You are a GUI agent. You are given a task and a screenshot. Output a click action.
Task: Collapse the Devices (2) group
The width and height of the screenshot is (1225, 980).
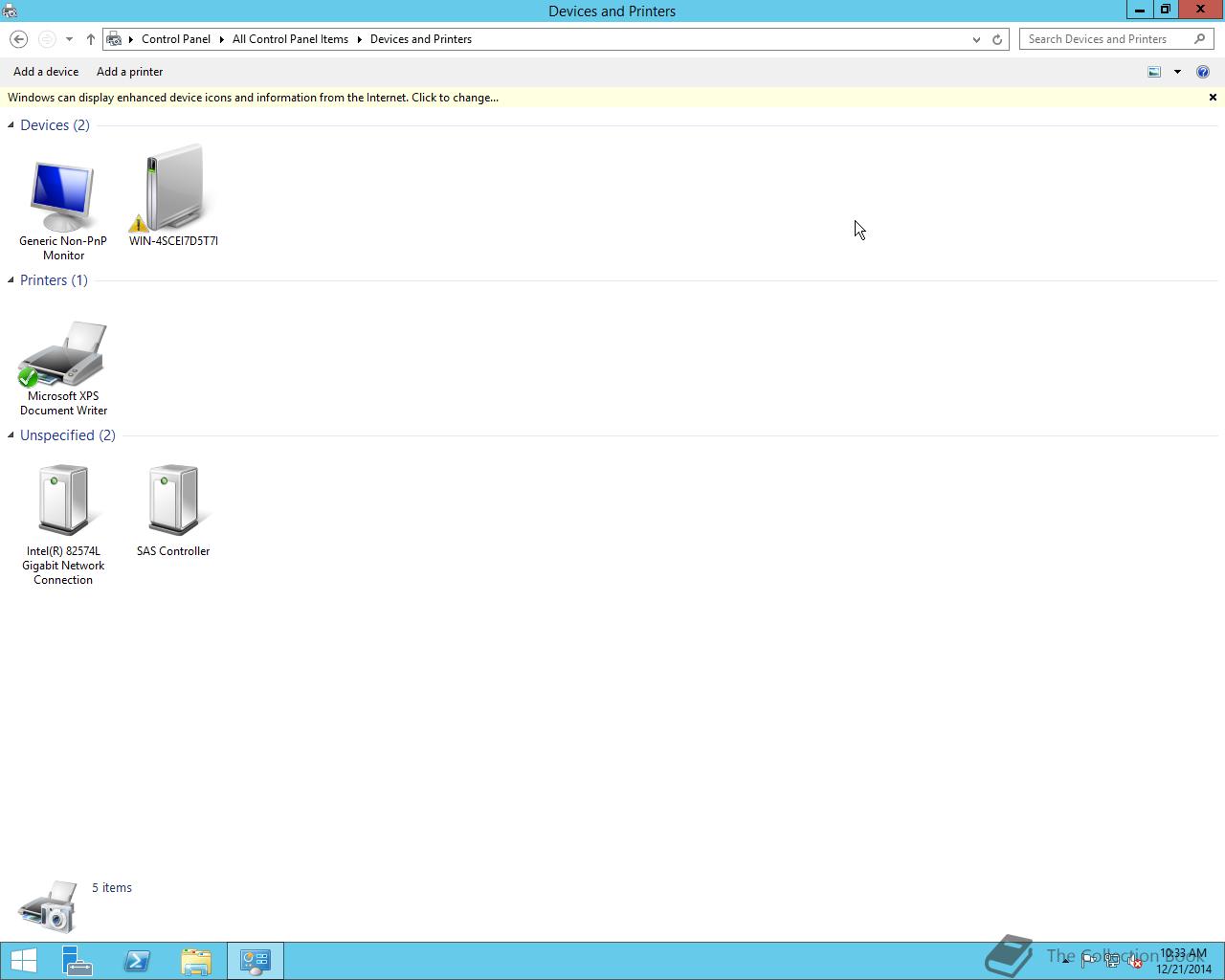click(x=11, y=125)
